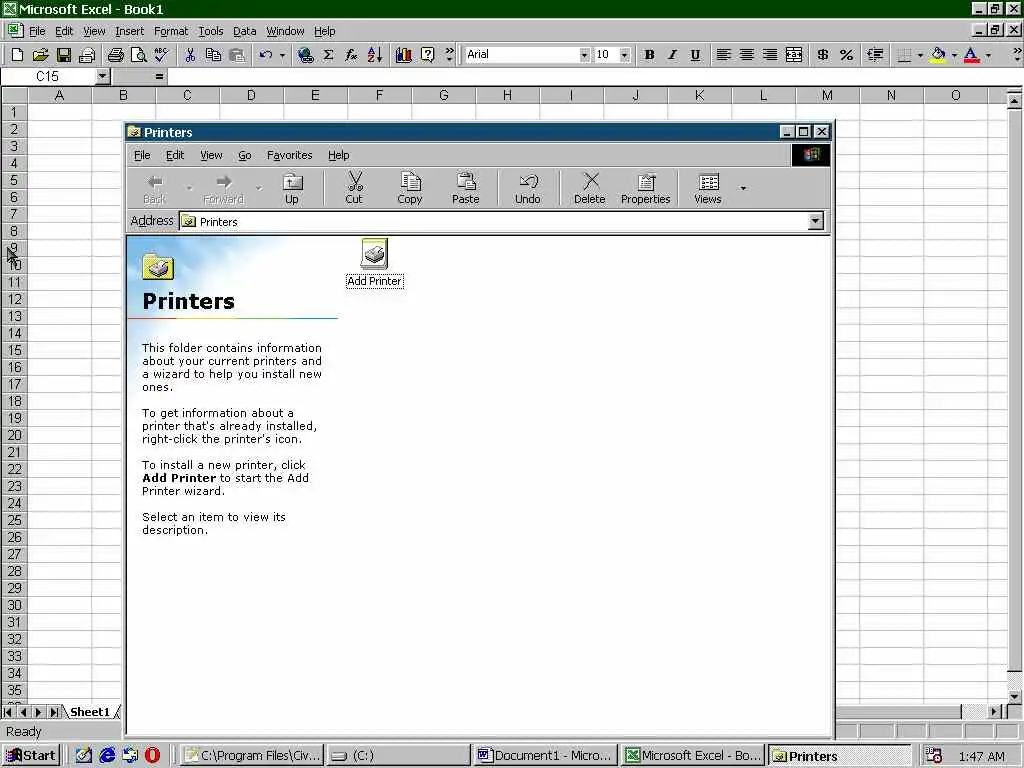The image size is (1024, 768).
Task: Expand the Fill Color dropdown arrow
Action: pyautogui.click(x=954, y=56)
